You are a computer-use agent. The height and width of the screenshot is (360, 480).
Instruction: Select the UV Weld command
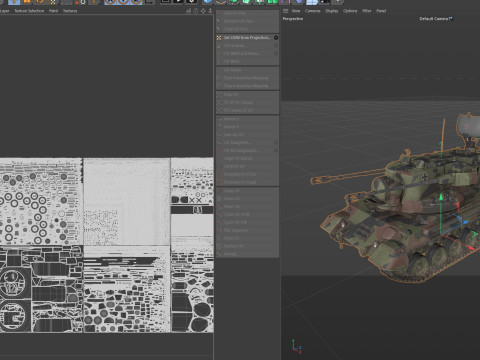pos(247,61)
